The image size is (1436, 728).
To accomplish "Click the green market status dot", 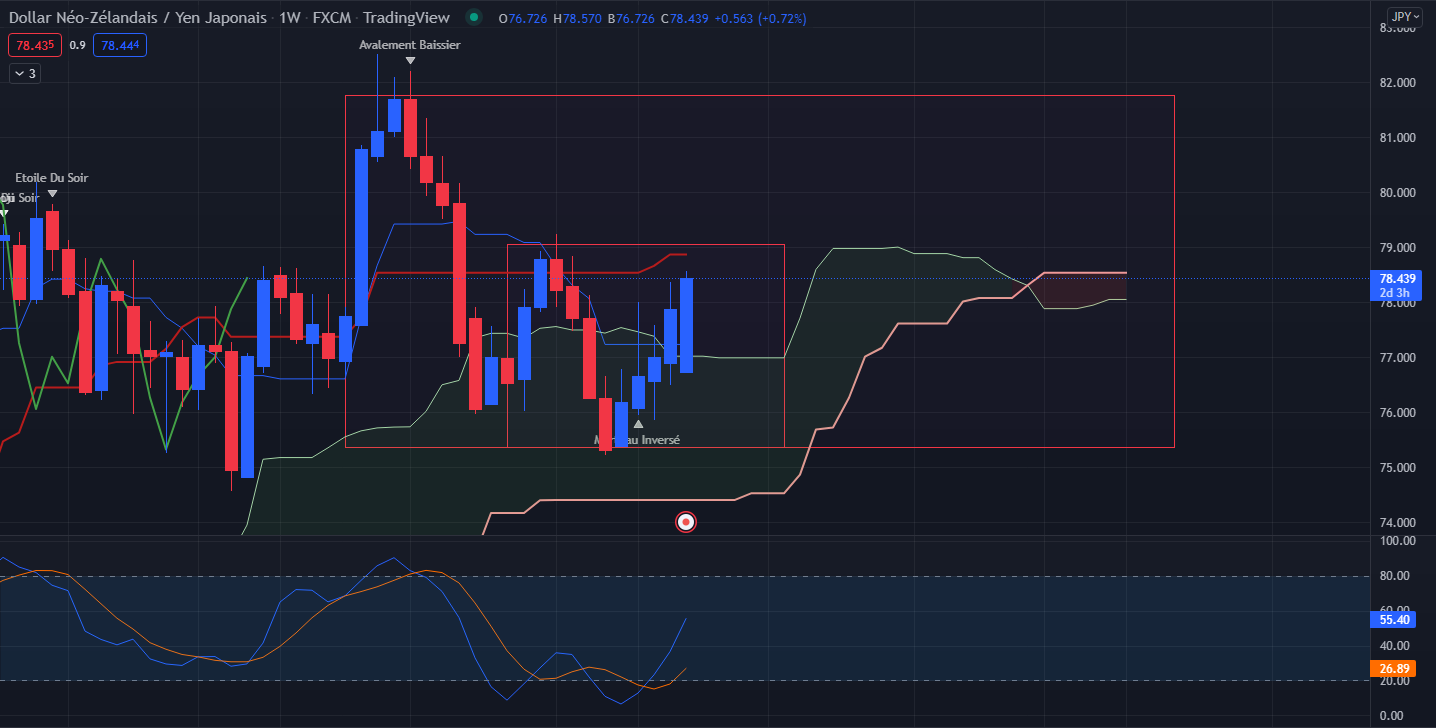I will coord(475,18).
